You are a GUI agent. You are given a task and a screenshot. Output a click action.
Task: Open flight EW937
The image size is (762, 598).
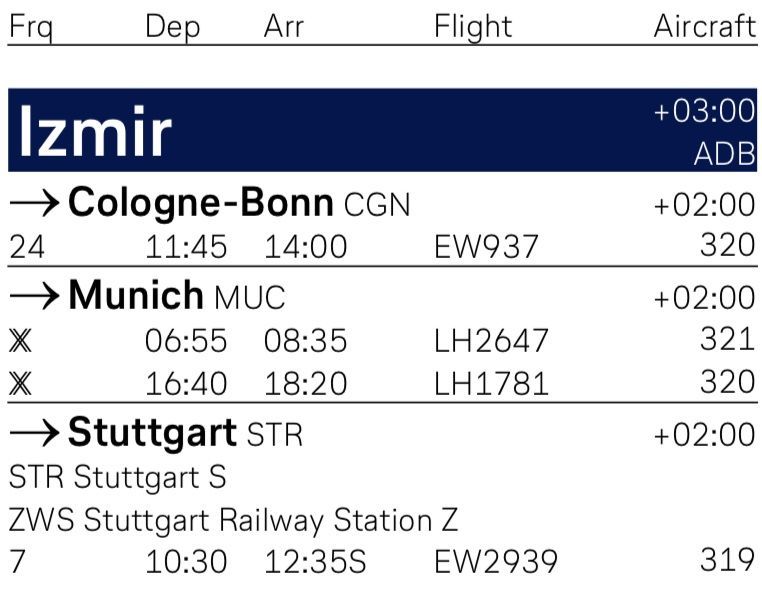tap(486, 247)
